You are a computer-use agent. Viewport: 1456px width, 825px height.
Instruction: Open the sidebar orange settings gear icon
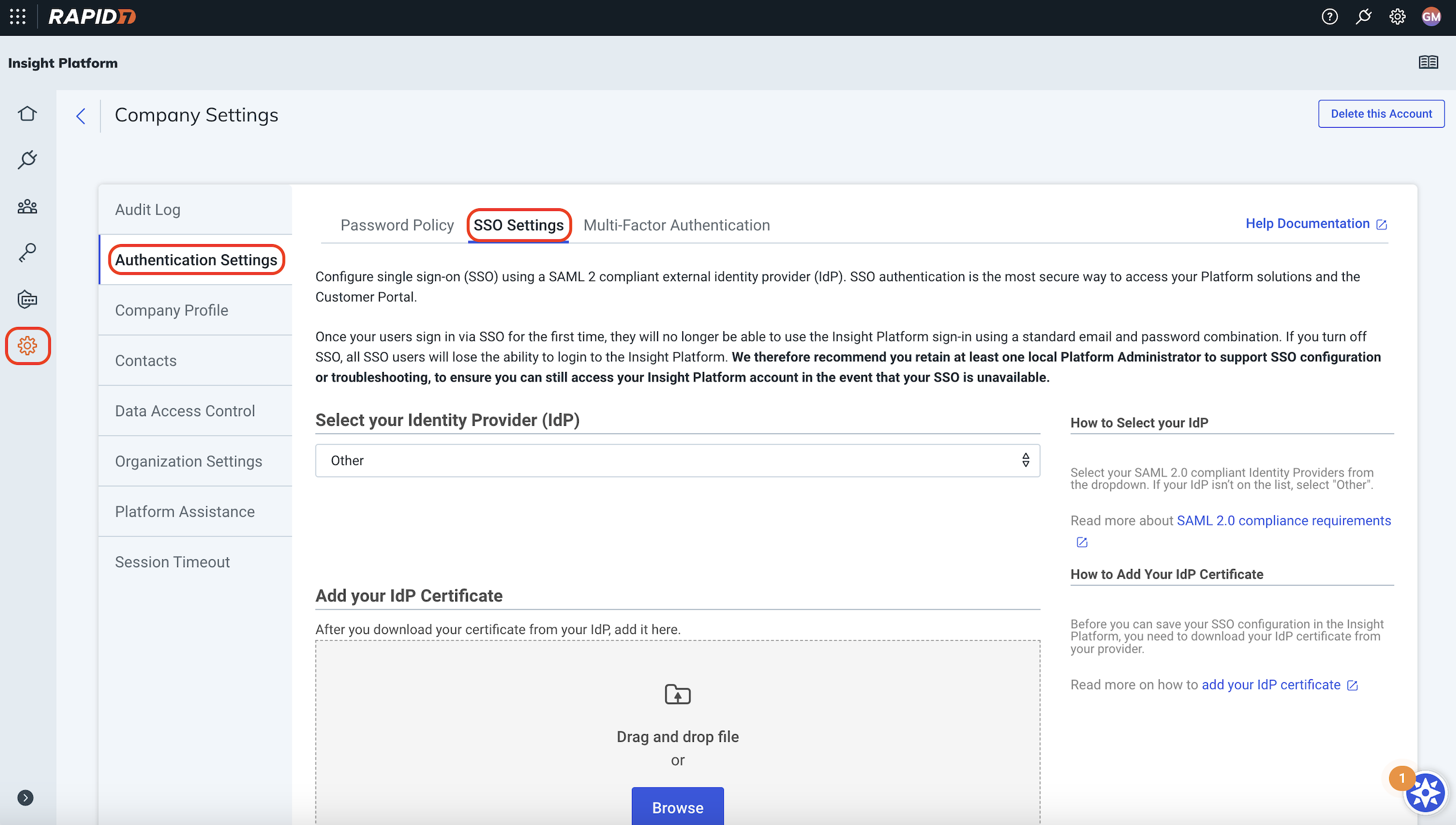(x=27, y=346)
